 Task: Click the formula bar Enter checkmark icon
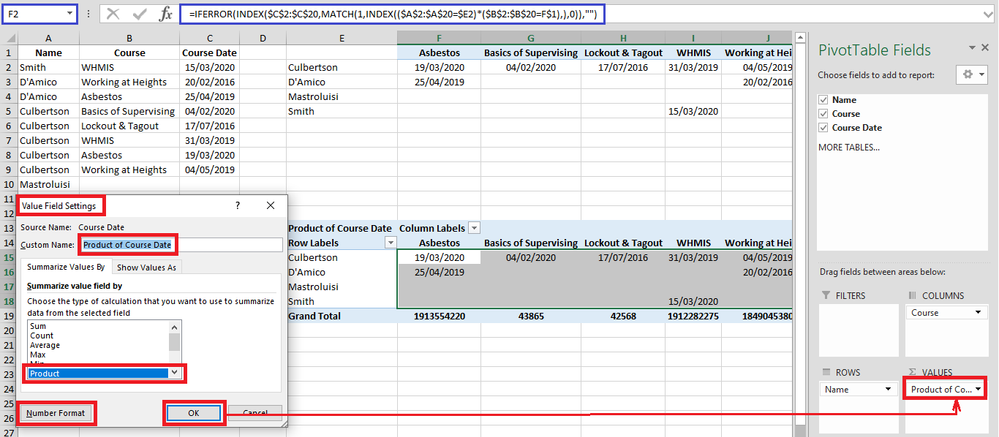(x=140, y=13)
